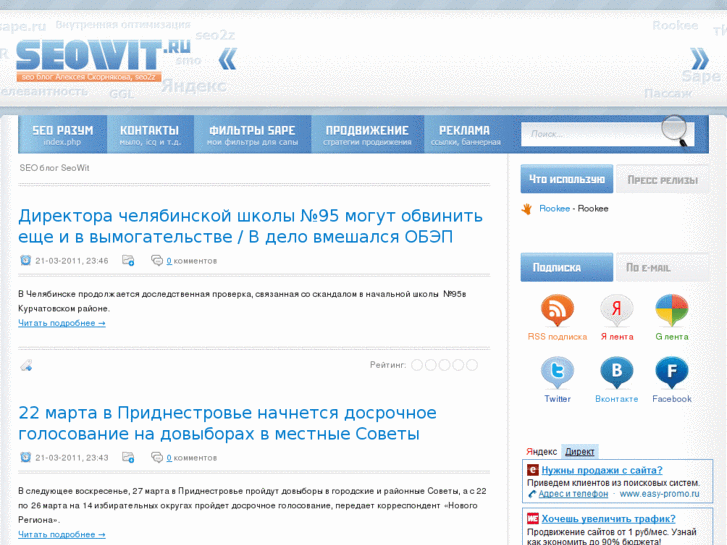Screen dimensions: 727x545
Task: Rate the first article two stars
Action: [431, 365]
